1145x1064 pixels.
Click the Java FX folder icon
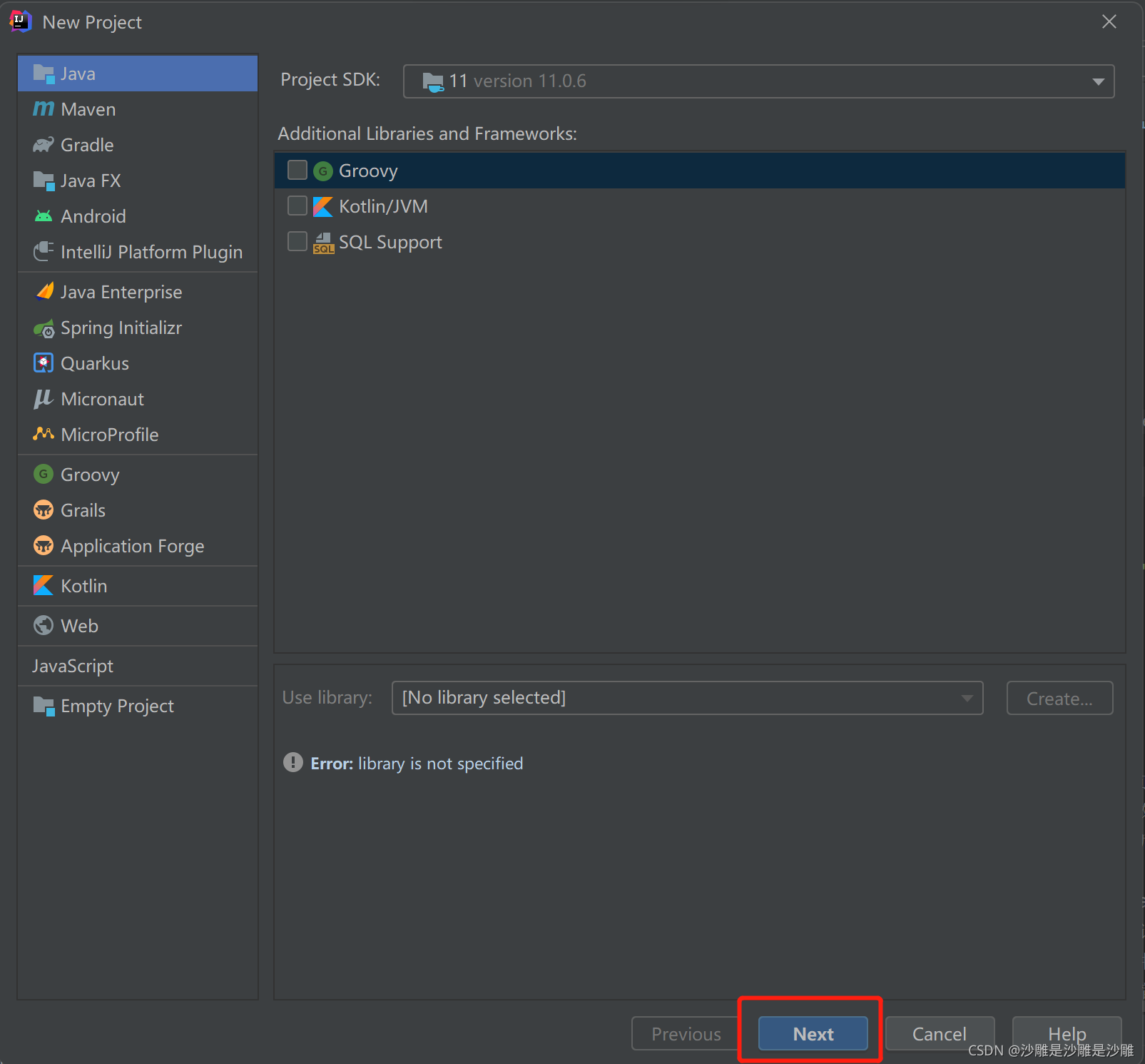click(x=44, y=181)
